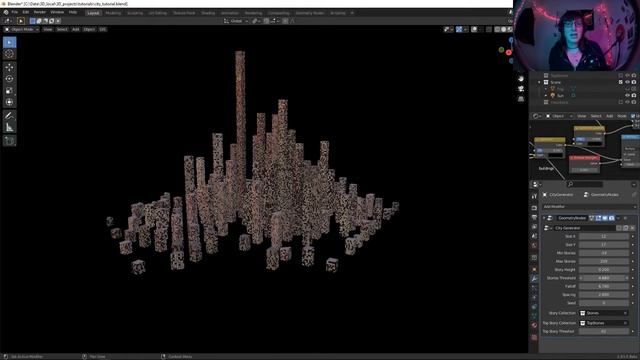Unlink the City Generator node group
The height and width of the screenshot is (360, 640).
pyautogui.click(x=632, y=228)
